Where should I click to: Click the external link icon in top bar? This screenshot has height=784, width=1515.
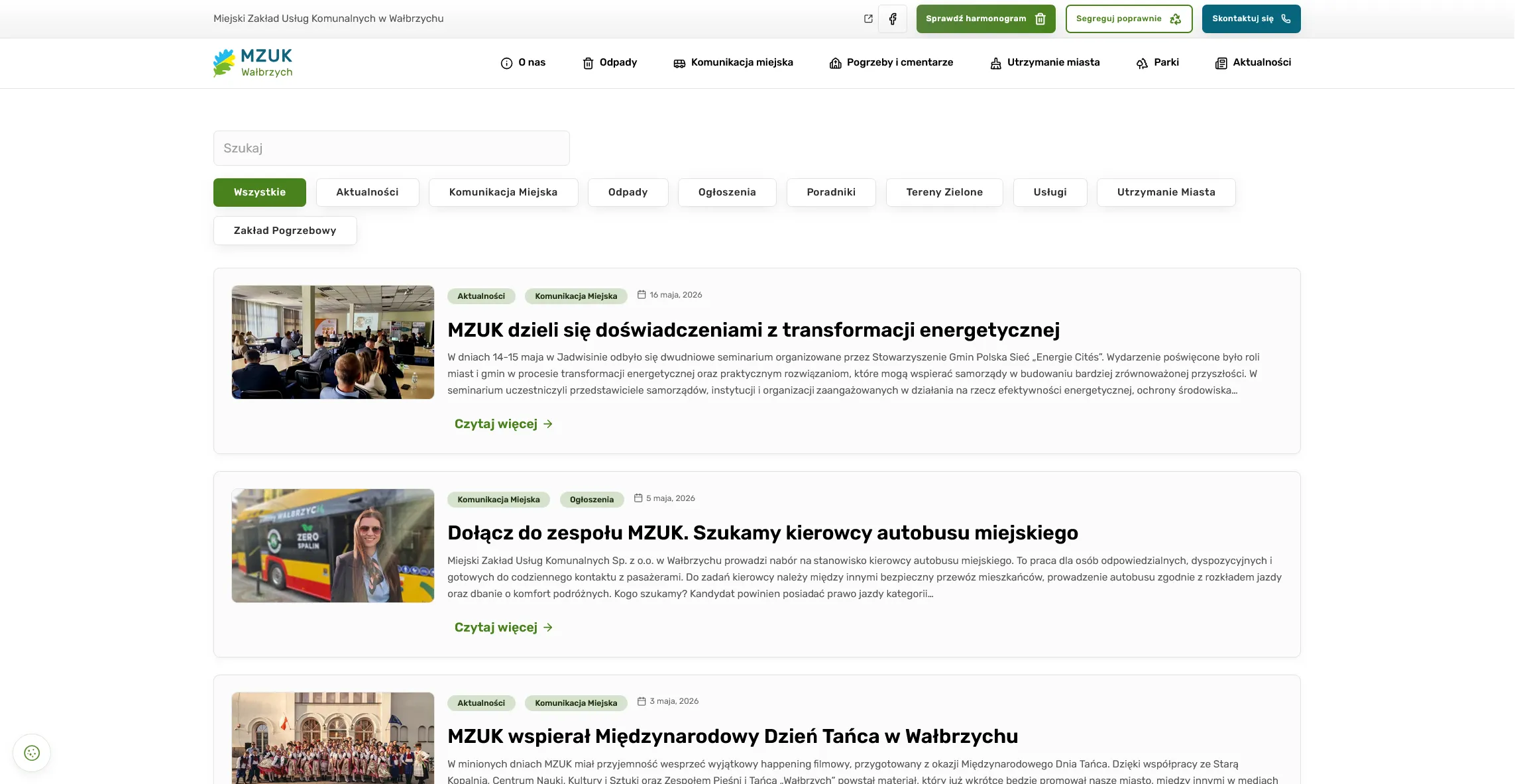click(868, 19)
